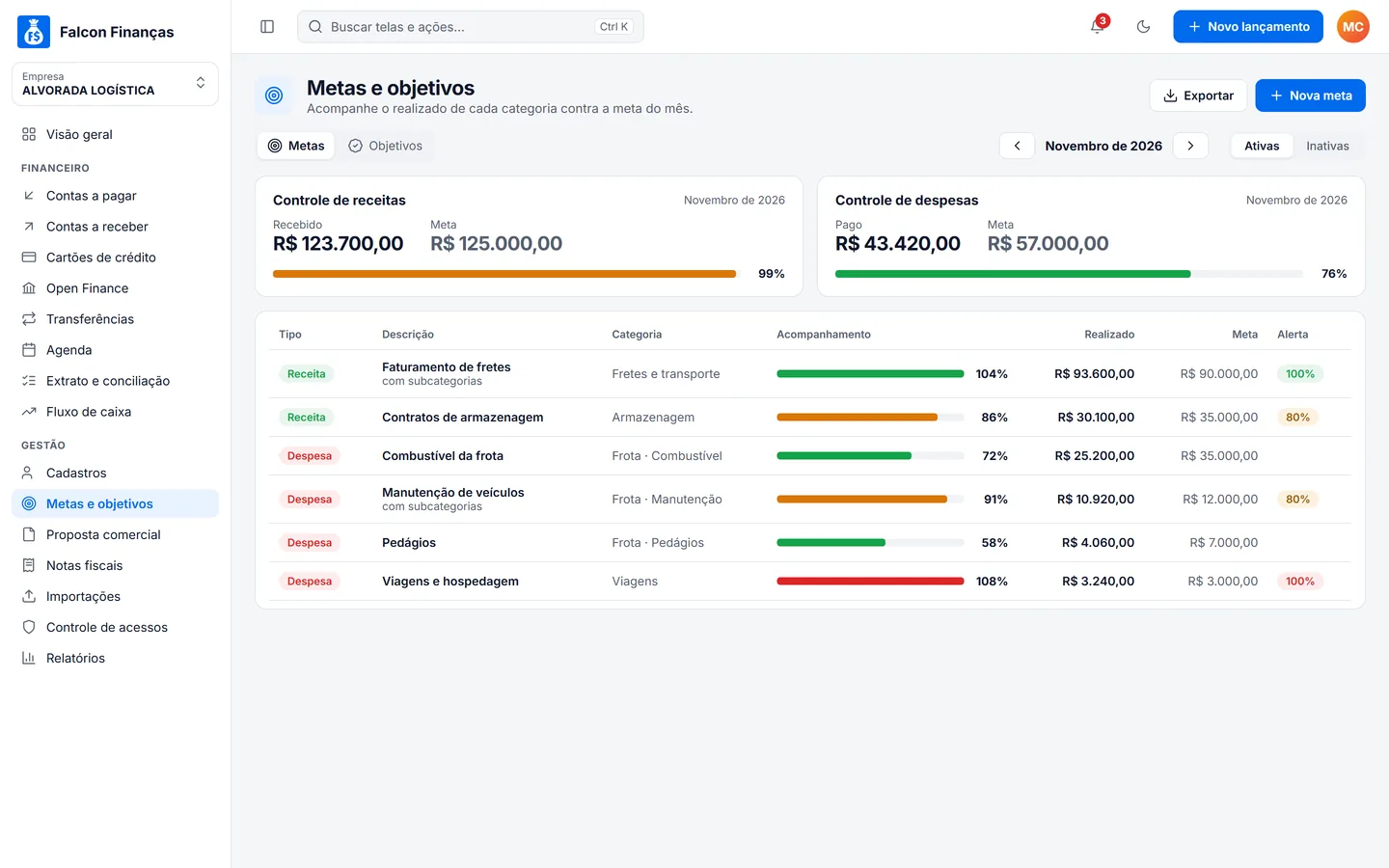1389x868 pixels.
Task: Open the Contratos de armazenagem row
Action: pos(810,418)
